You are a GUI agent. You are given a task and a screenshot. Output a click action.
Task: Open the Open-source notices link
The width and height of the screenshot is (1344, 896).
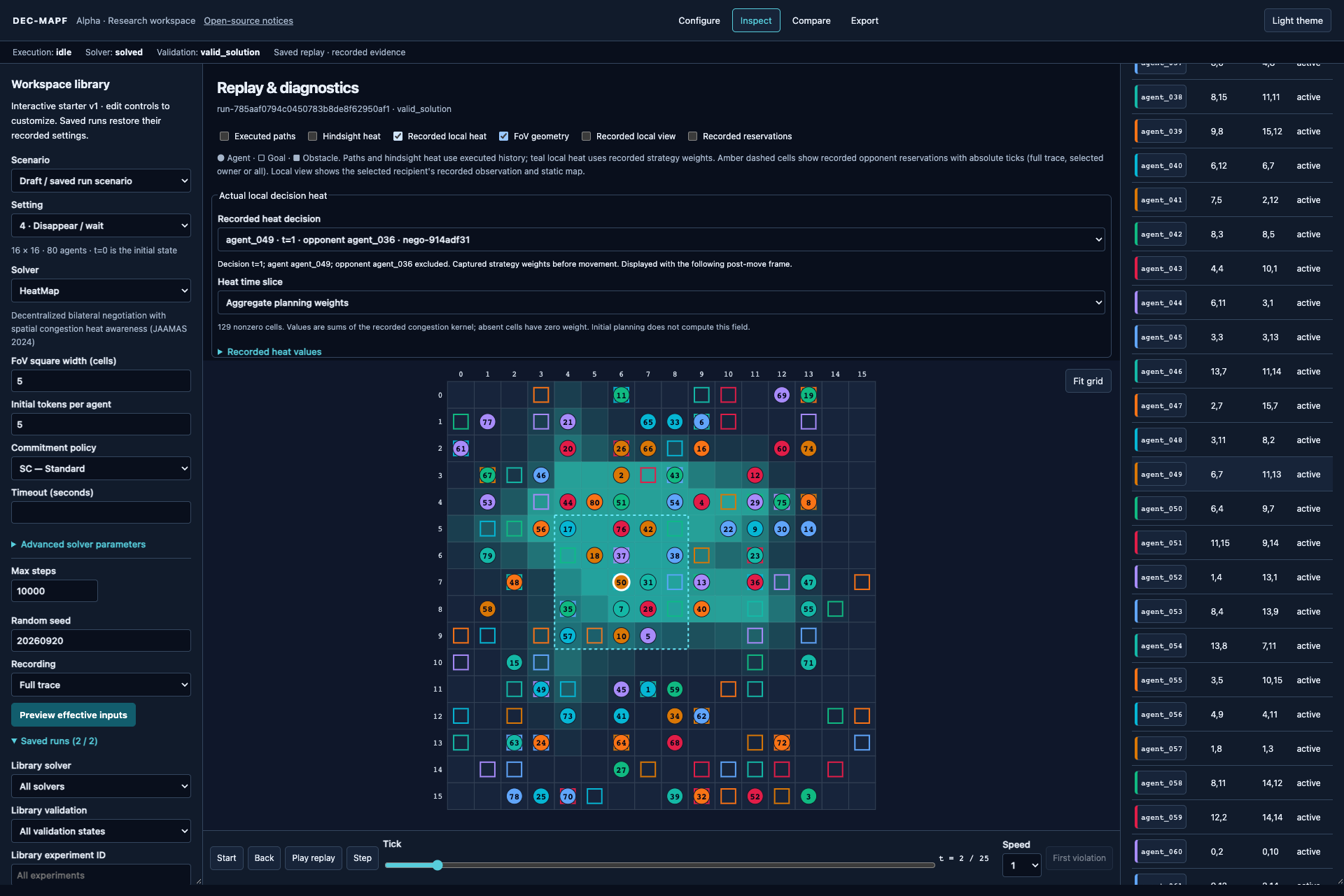pos(248,21)
